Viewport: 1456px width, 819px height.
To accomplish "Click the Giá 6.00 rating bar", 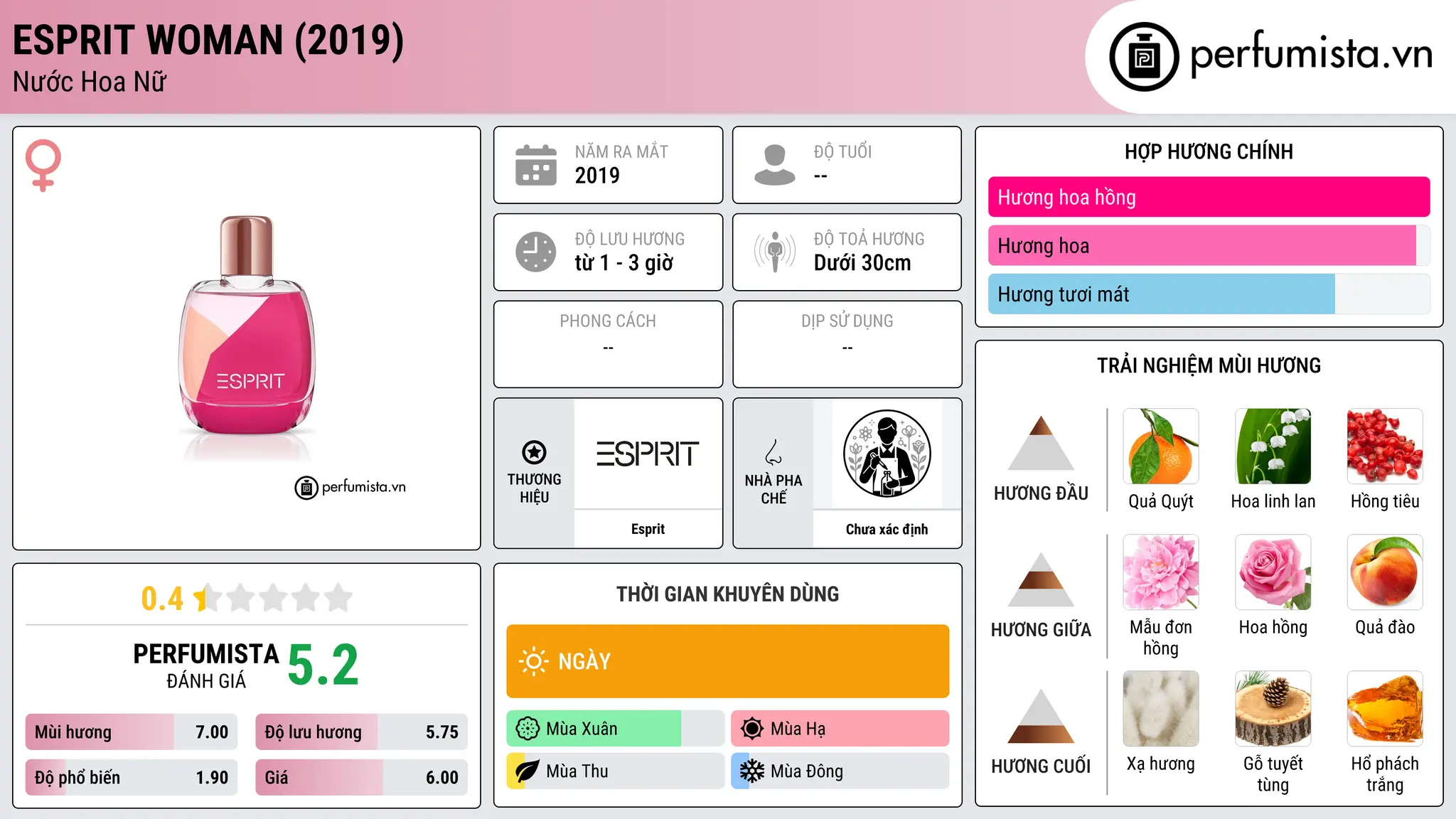I will [x=361, y=777].
